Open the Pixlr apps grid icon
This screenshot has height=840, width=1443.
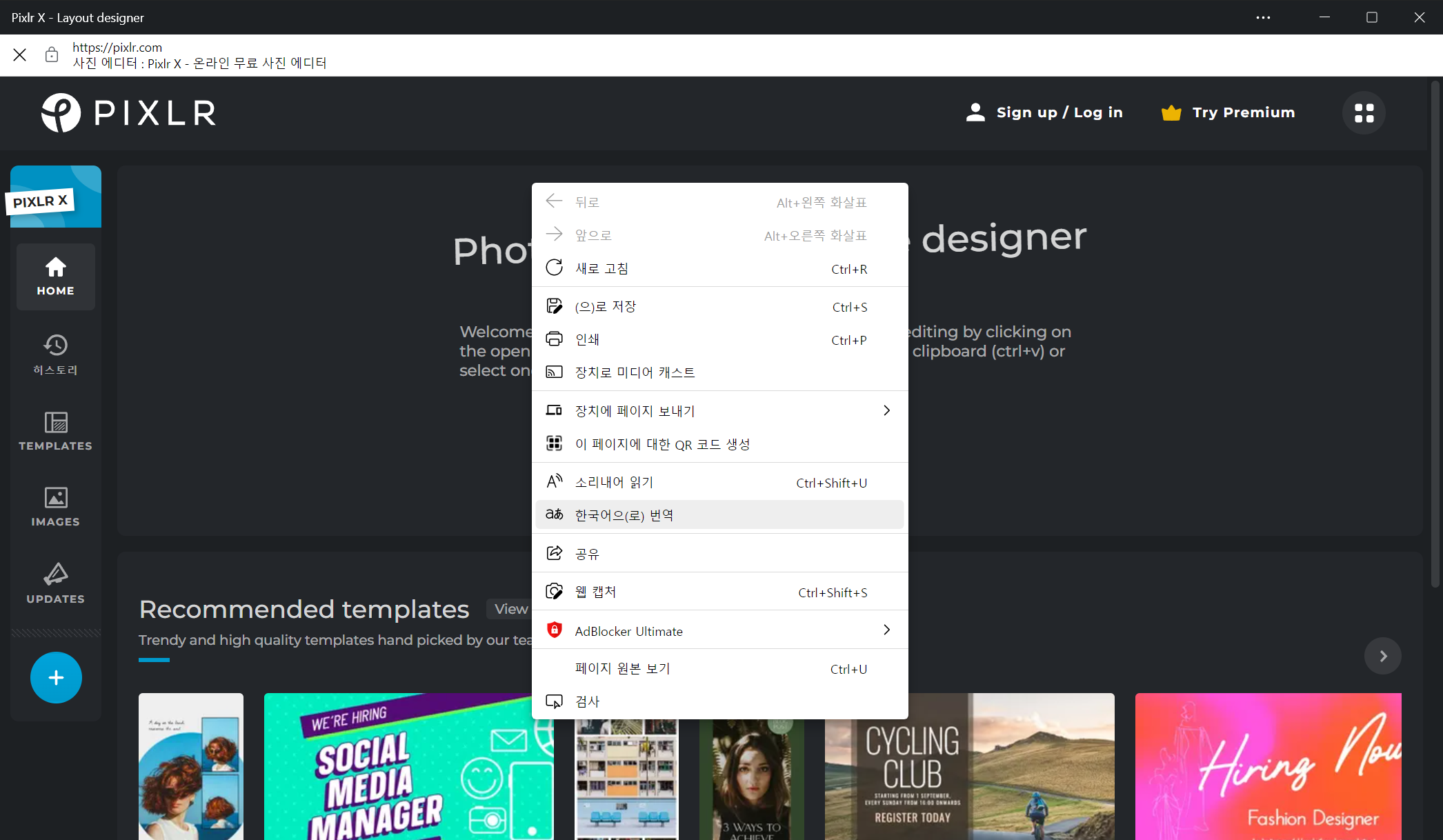pos(1364,112)
